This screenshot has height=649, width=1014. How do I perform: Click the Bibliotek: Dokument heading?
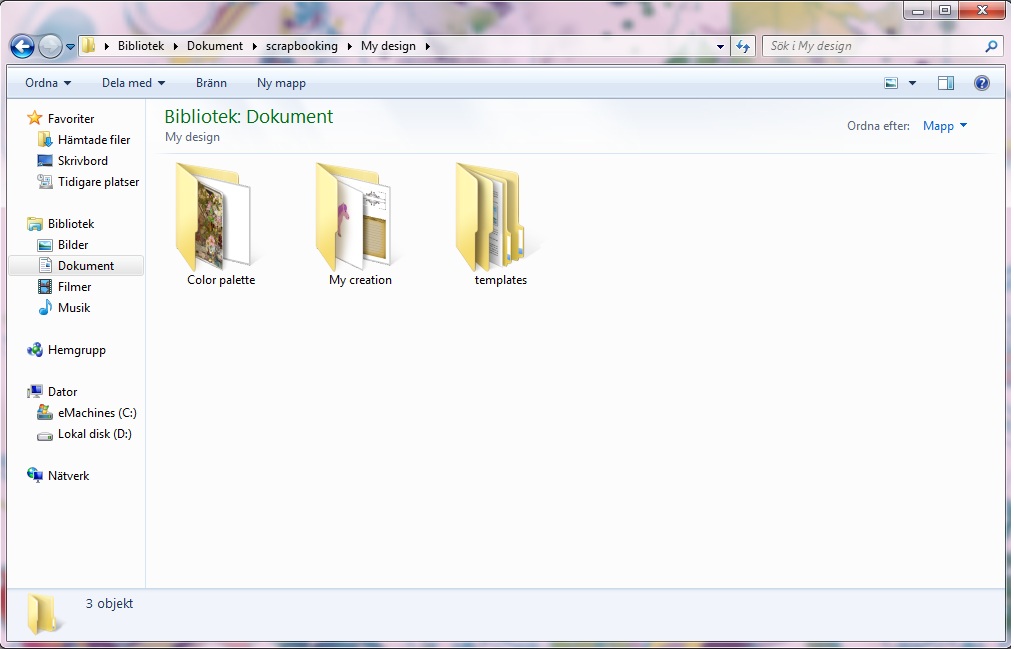[248, 116]
